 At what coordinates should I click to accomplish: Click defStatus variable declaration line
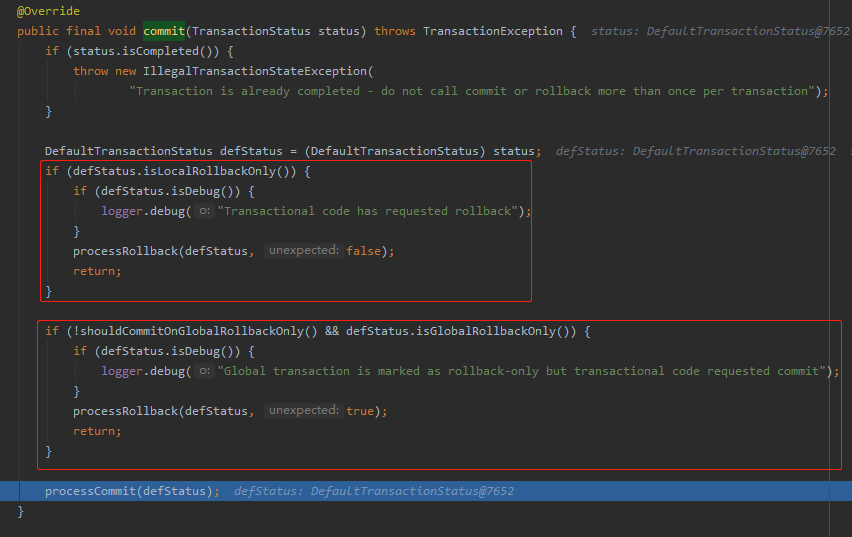(x=293, y=151)
